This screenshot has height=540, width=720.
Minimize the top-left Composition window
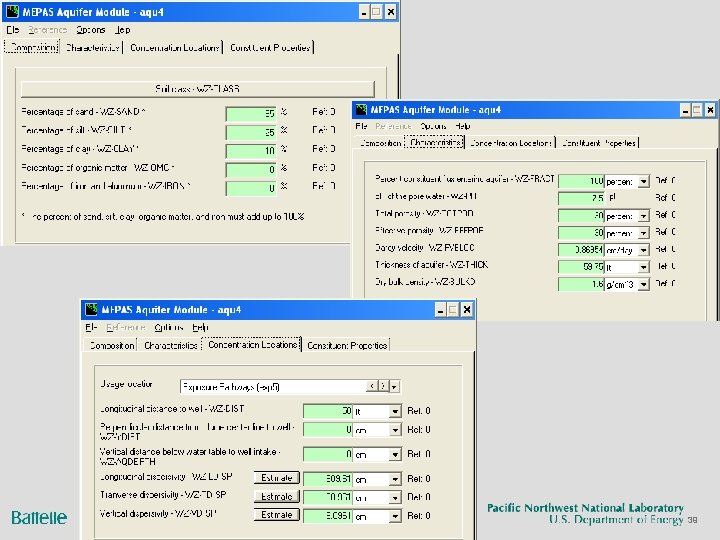click(x=364, y=12)
